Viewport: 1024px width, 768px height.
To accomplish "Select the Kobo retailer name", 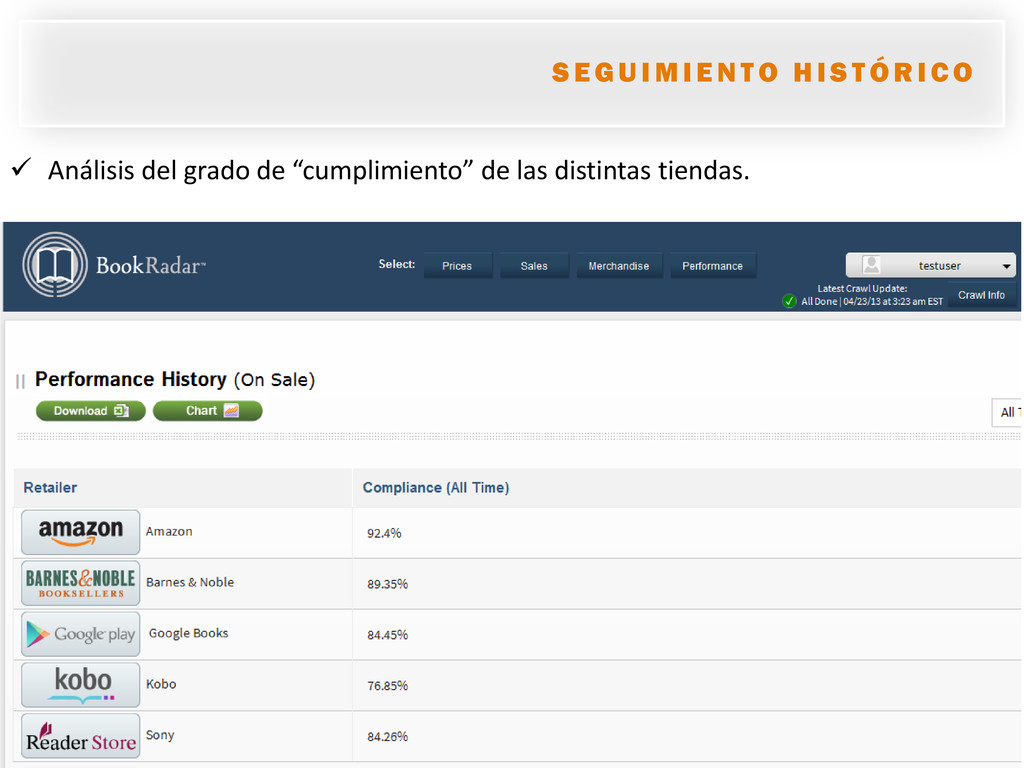I will coord(161,684).
